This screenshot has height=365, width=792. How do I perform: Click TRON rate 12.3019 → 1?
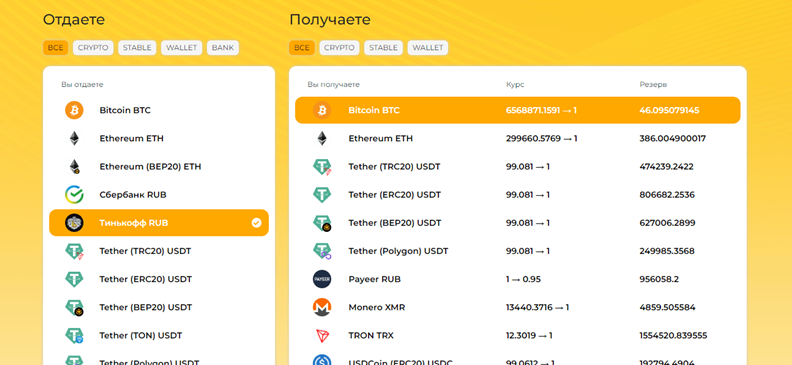(529, 336)
